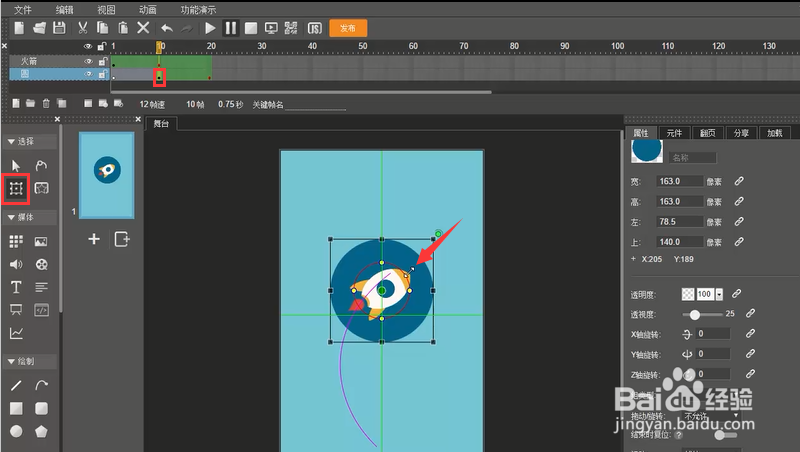Open the 编辑 menu
This screenshot has width=800, height=452.
coord(64,10)
